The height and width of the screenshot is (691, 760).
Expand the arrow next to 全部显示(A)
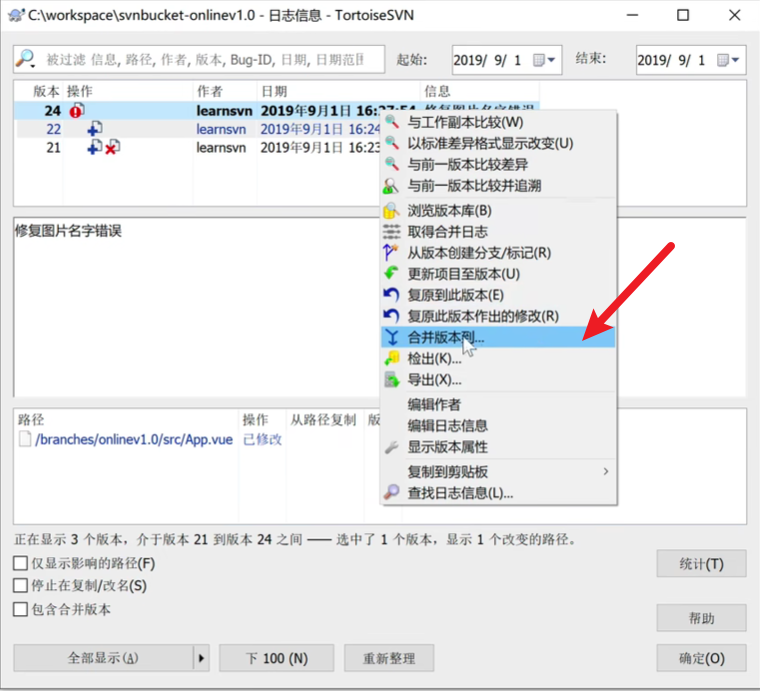(201, 658)
